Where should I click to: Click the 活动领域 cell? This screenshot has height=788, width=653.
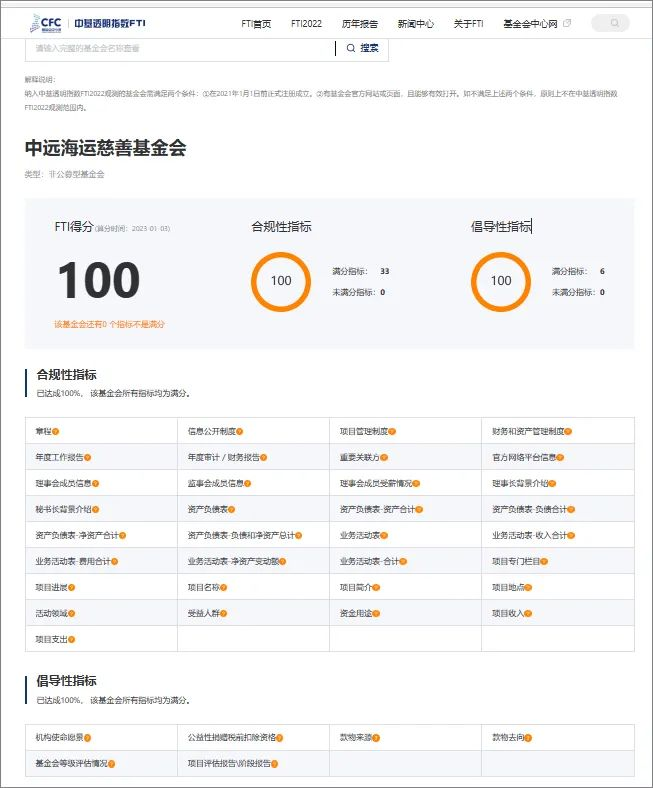(x=101, y=614)
